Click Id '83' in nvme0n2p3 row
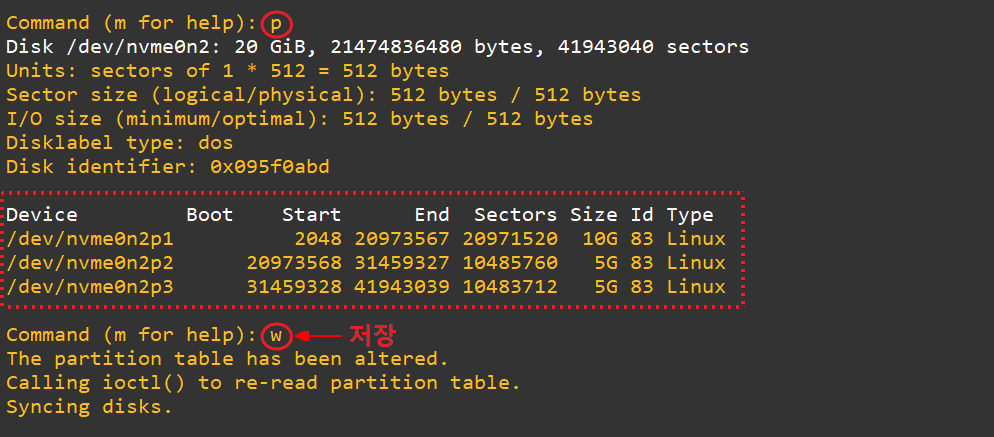The height and width of the screenshot is (437, 994). click(642, 287)
